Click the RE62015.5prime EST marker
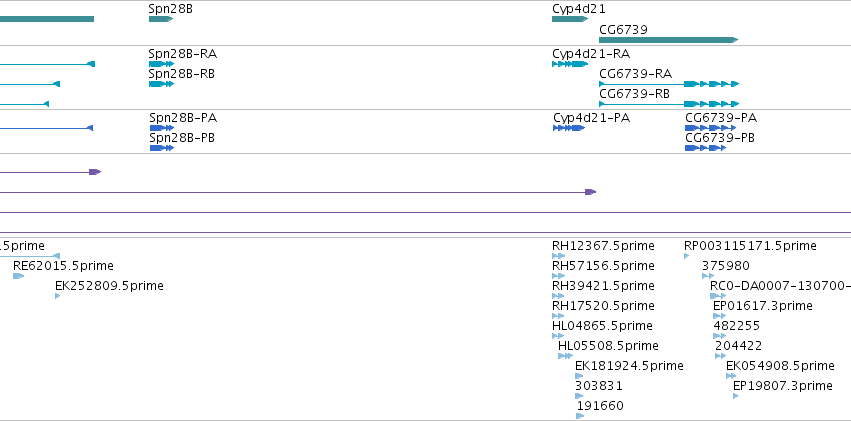The height and width of the screenshot is (421, 851). pyautogui.click(x=18, y=276)
